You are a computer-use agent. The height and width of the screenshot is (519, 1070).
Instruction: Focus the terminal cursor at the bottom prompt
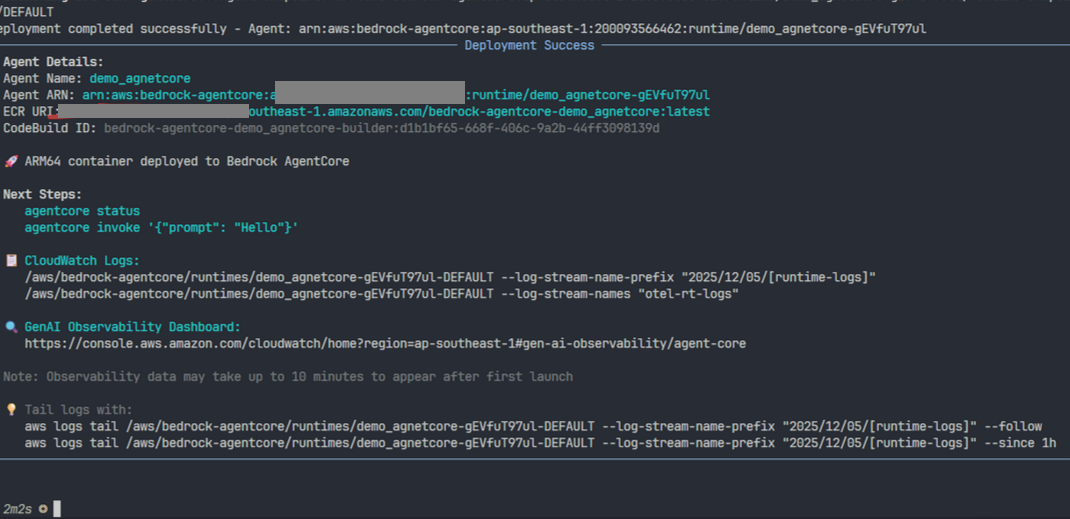click(x=57, y=509)
